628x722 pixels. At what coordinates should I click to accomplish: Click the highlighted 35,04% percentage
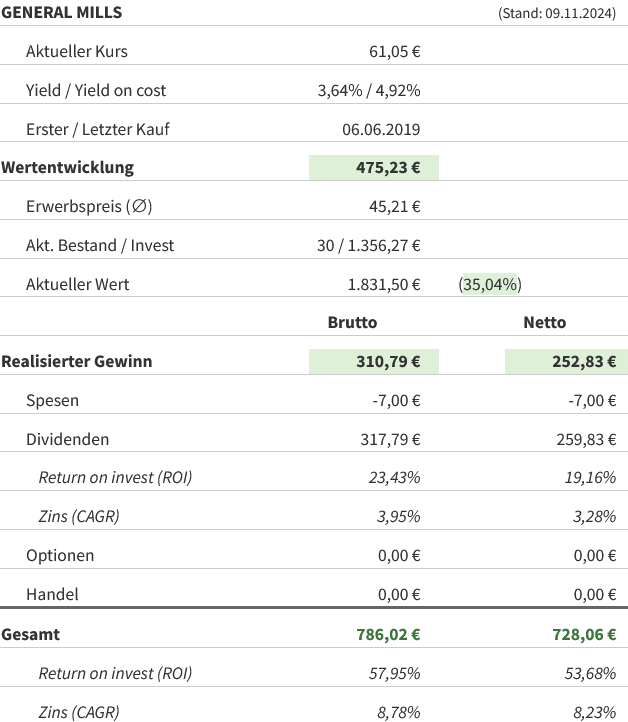pos(490,284)
